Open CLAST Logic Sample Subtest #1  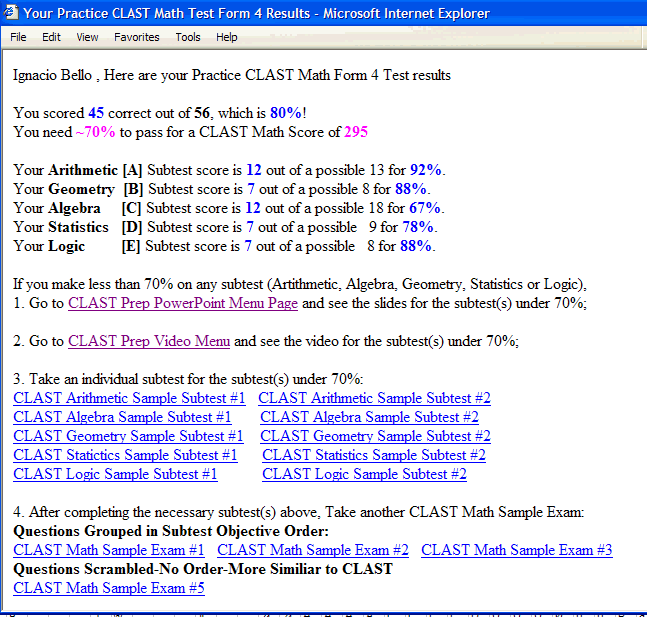[x=115, y=474]
